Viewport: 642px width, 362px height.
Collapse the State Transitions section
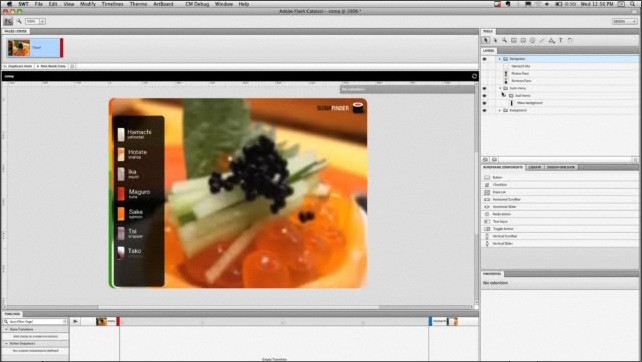(6, 329)
